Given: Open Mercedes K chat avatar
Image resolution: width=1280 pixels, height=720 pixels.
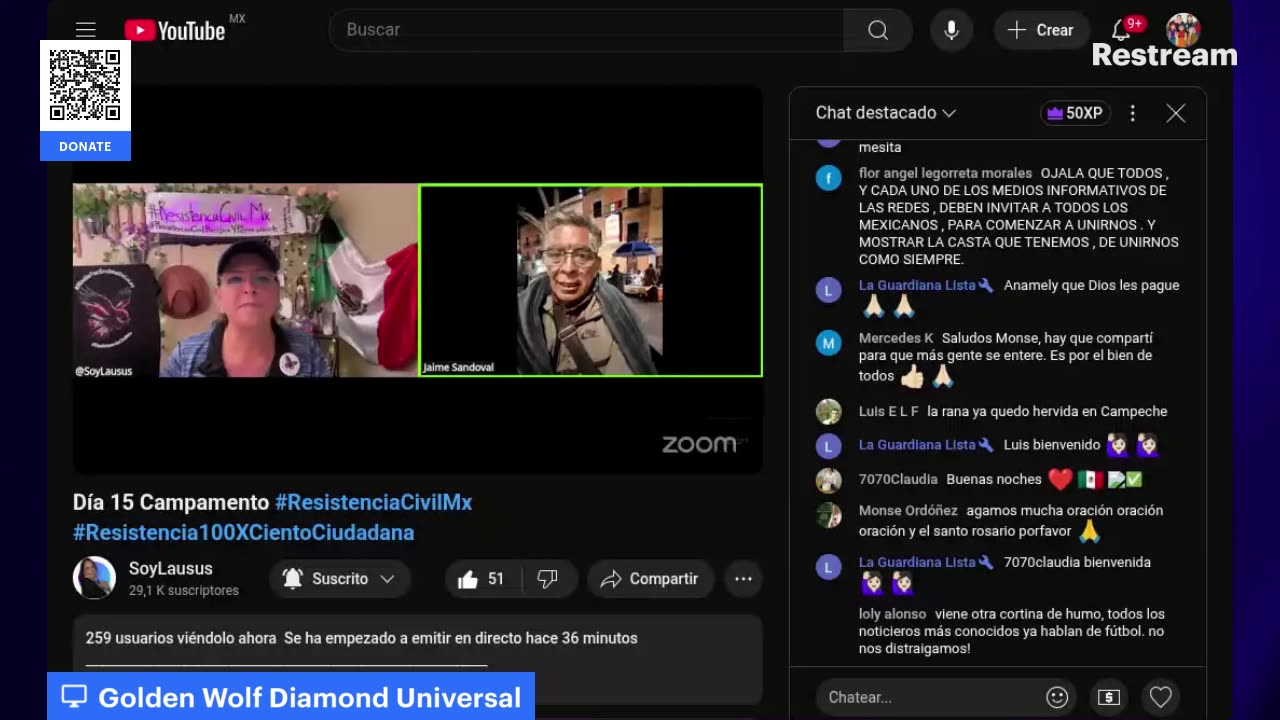Looking at the screenshot, I should [x=828, y=343].
